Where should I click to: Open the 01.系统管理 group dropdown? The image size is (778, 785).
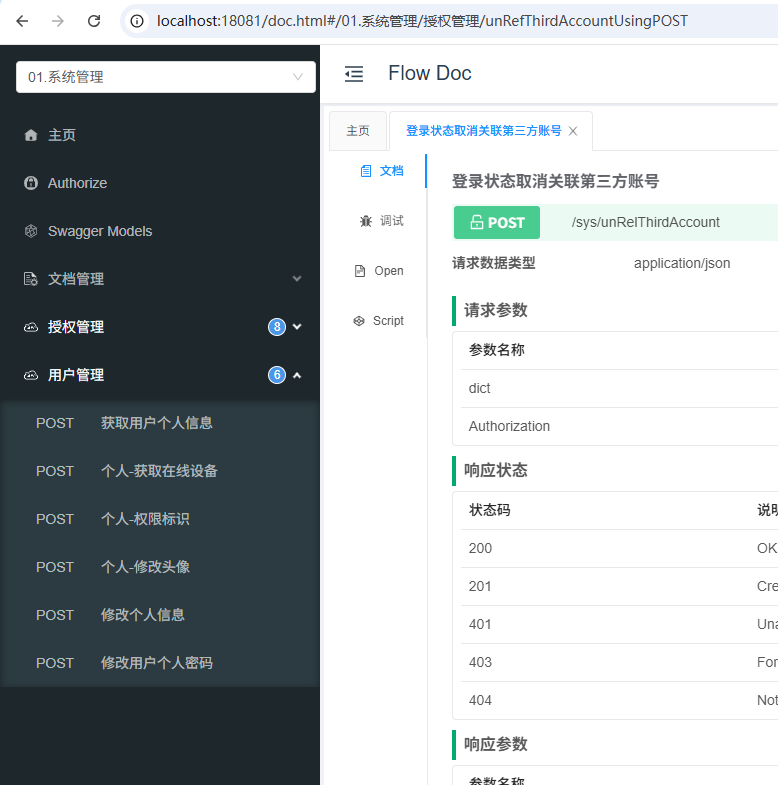(x=166, y=77)
